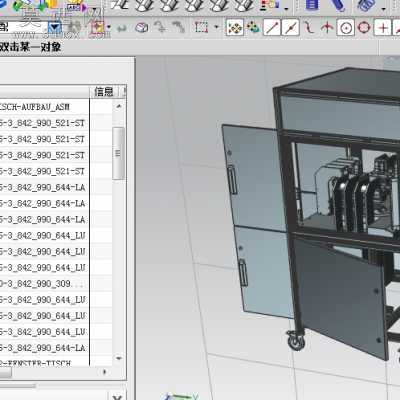
Task: Click the clear snap points icon with colored dots
Action: 253,27
